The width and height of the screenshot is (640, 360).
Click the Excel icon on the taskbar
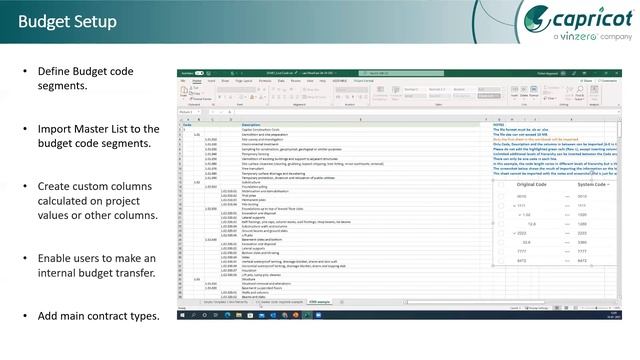click(307, 315)
